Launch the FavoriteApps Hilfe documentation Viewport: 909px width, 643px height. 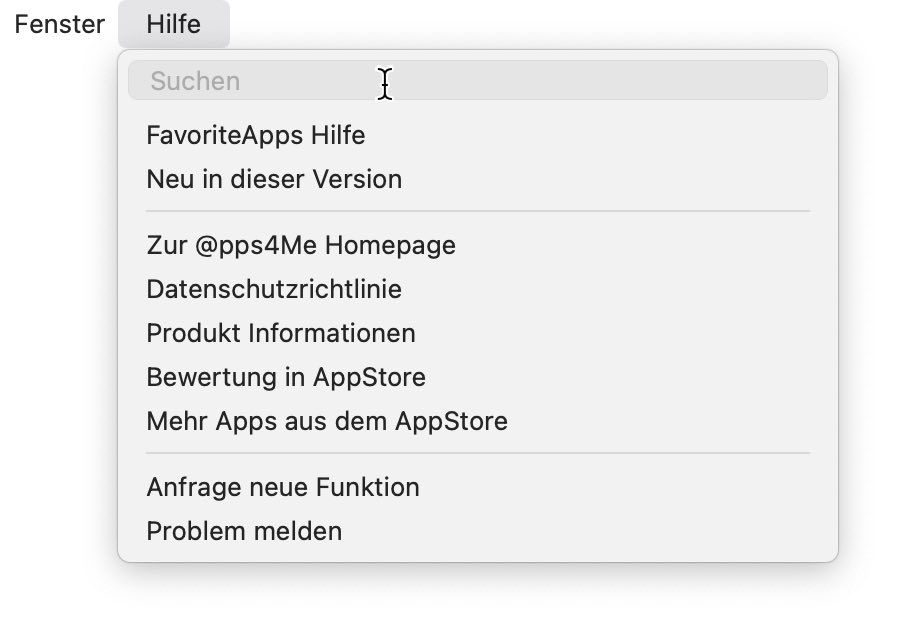click(x=478, y=135)
